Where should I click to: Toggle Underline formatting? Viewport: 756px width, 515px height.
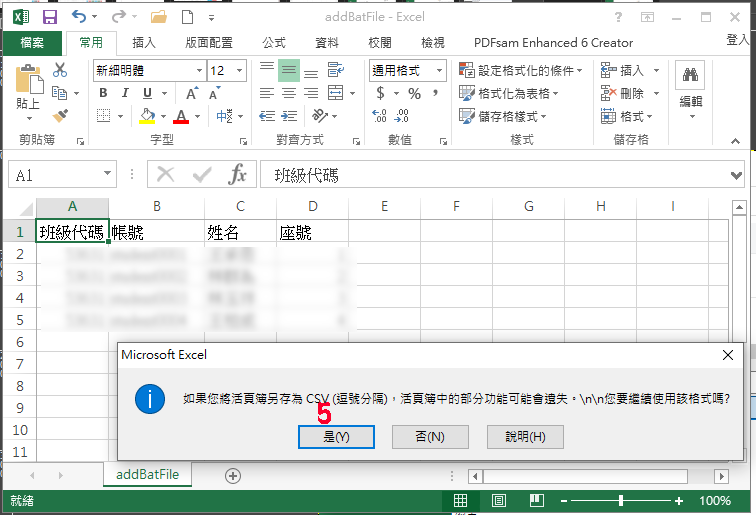[148, 93]
